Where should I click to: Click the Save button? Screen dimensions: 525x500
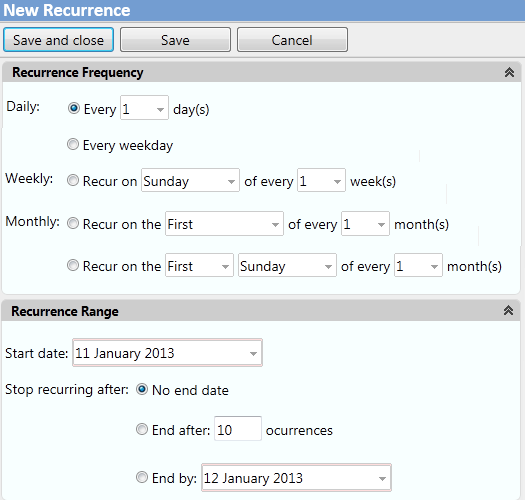pyautogui.click(x=175, y=40)
